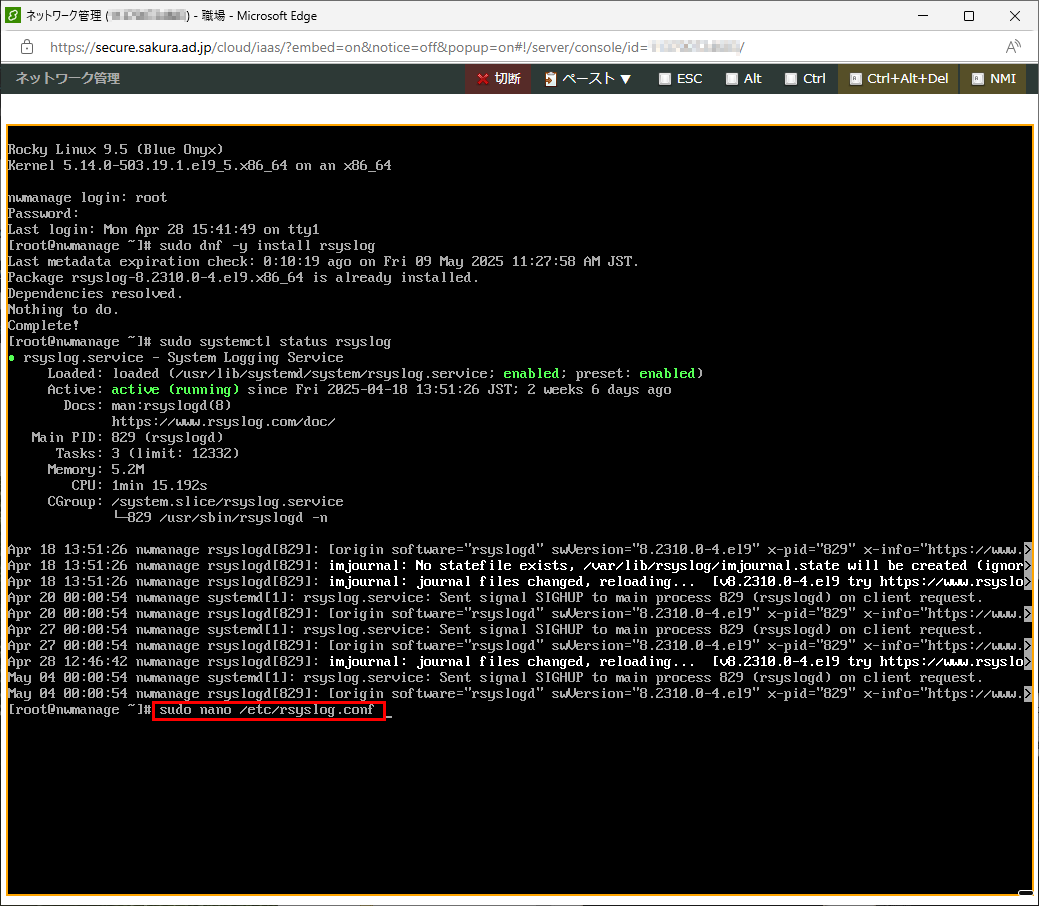Click the "No statefile exists" log line

pos(520,565)
